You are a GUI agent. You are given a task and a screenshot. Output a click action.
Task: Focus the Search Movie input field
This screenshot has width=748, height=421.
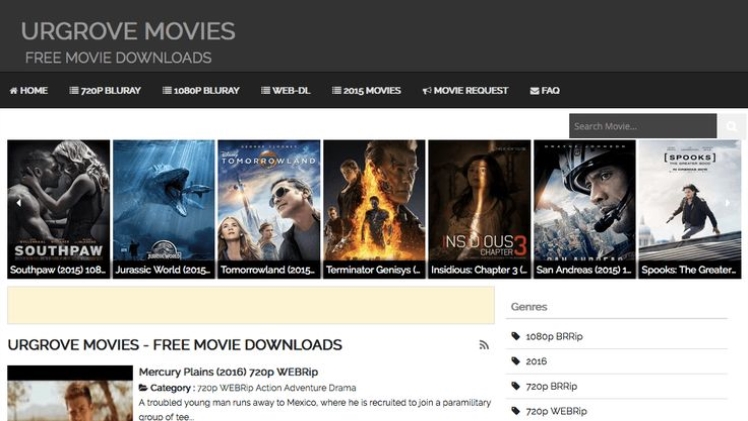(642, 126)
